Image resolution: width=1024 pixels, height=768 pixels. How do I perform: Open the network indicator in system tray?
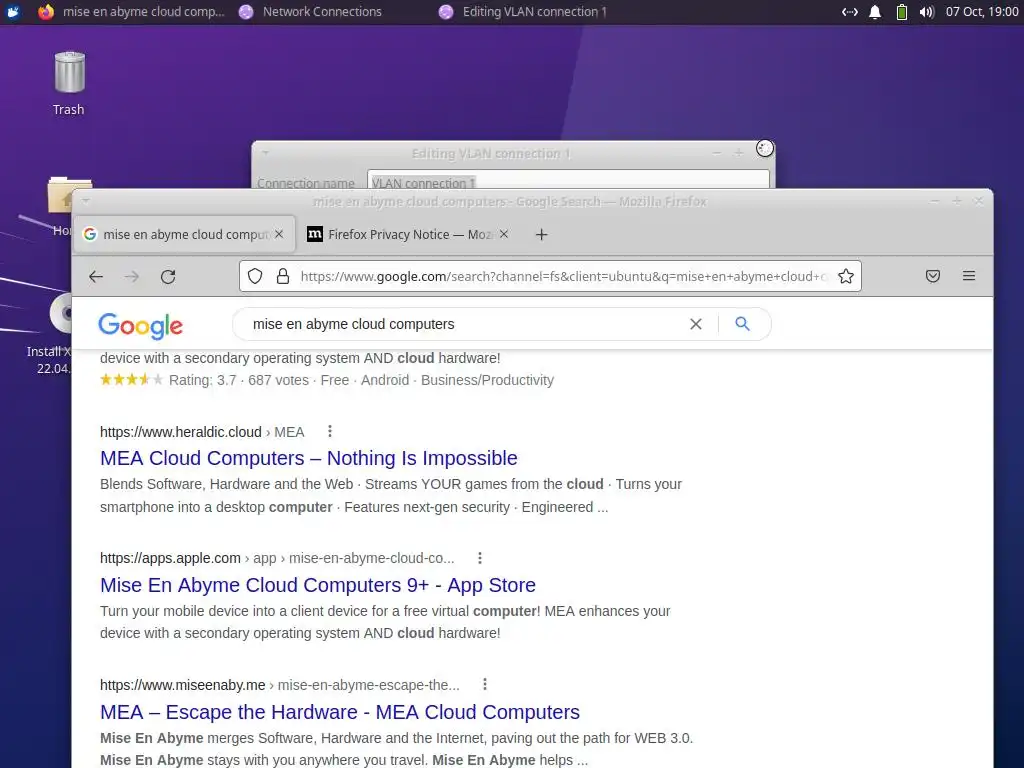pos(850,12)
